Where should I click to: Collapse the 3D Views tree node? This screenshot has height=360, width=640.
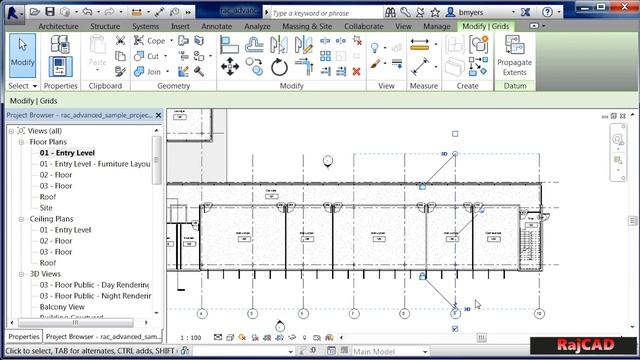point(21,274)
